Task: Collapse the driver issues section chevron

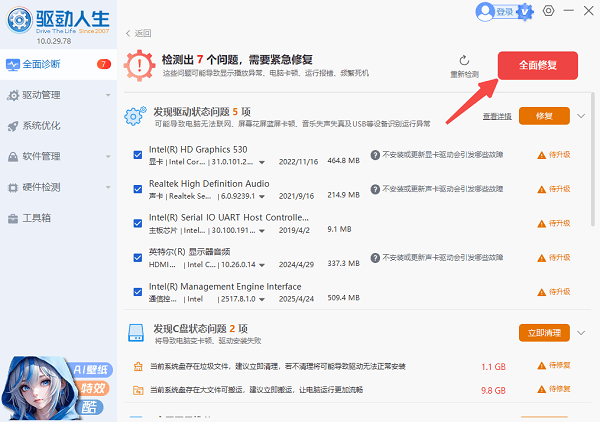Action: [582, 116]
